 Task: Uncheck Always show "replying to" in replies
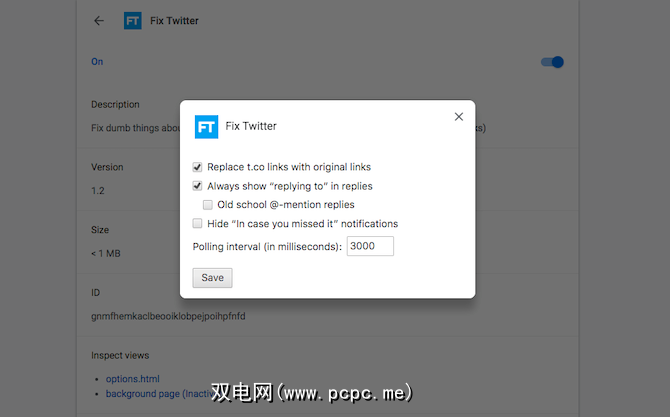(197, 186)
